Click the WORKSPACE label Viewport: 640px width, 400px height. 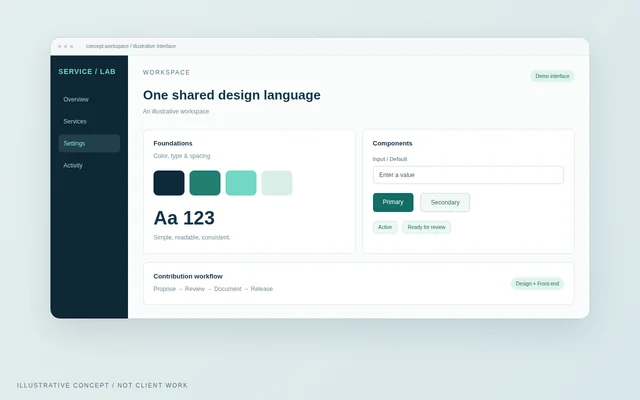point(166,72)
